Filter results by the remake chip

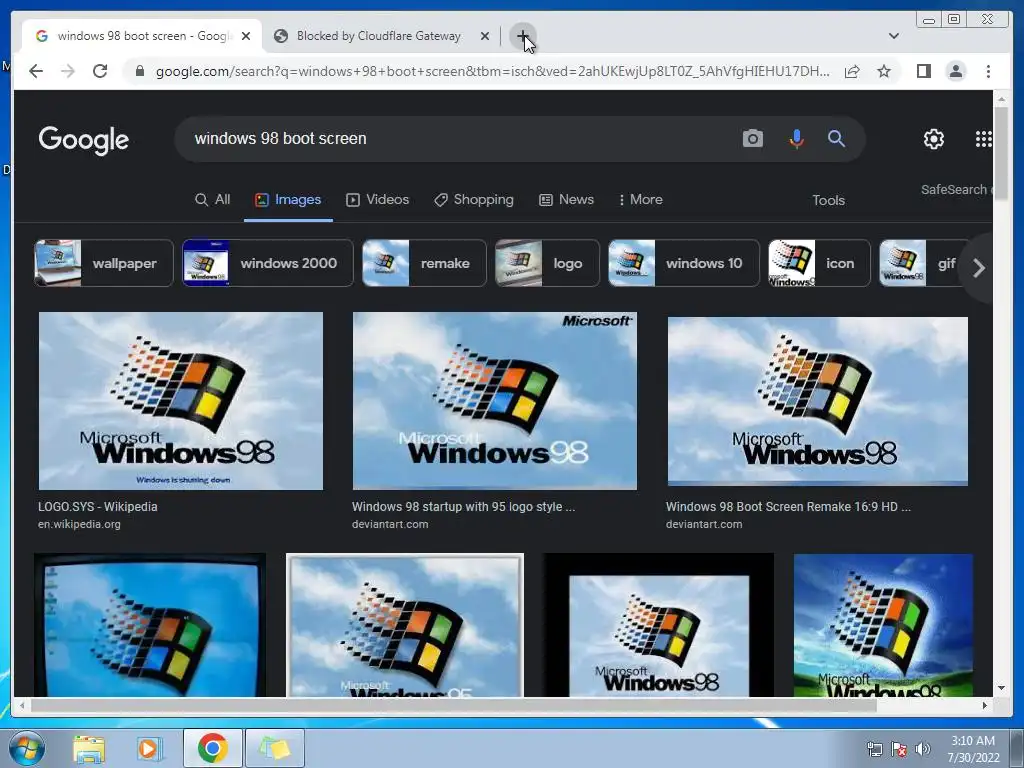pos(424,263)
